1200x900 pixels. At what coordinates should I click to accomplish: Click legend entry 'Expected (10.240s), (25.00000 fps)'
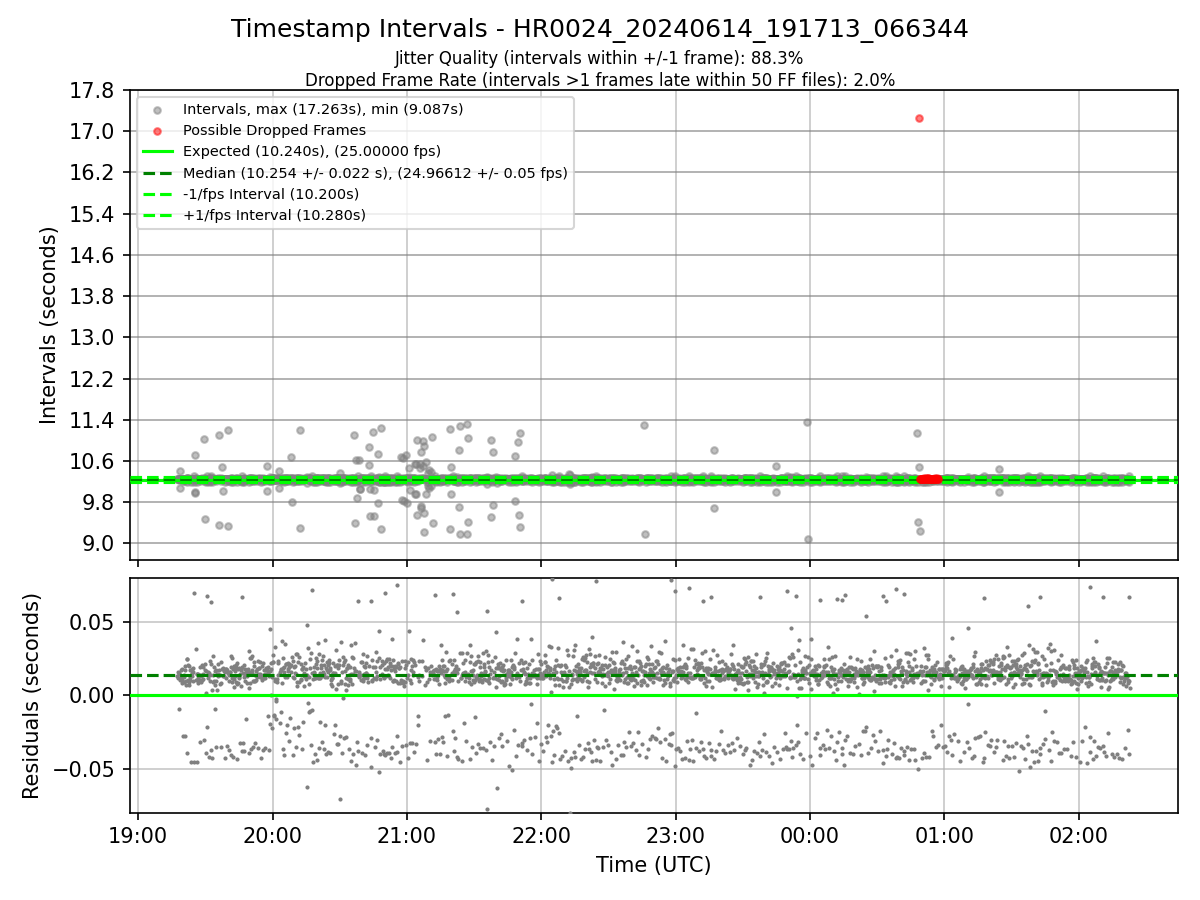click(312, 151)
